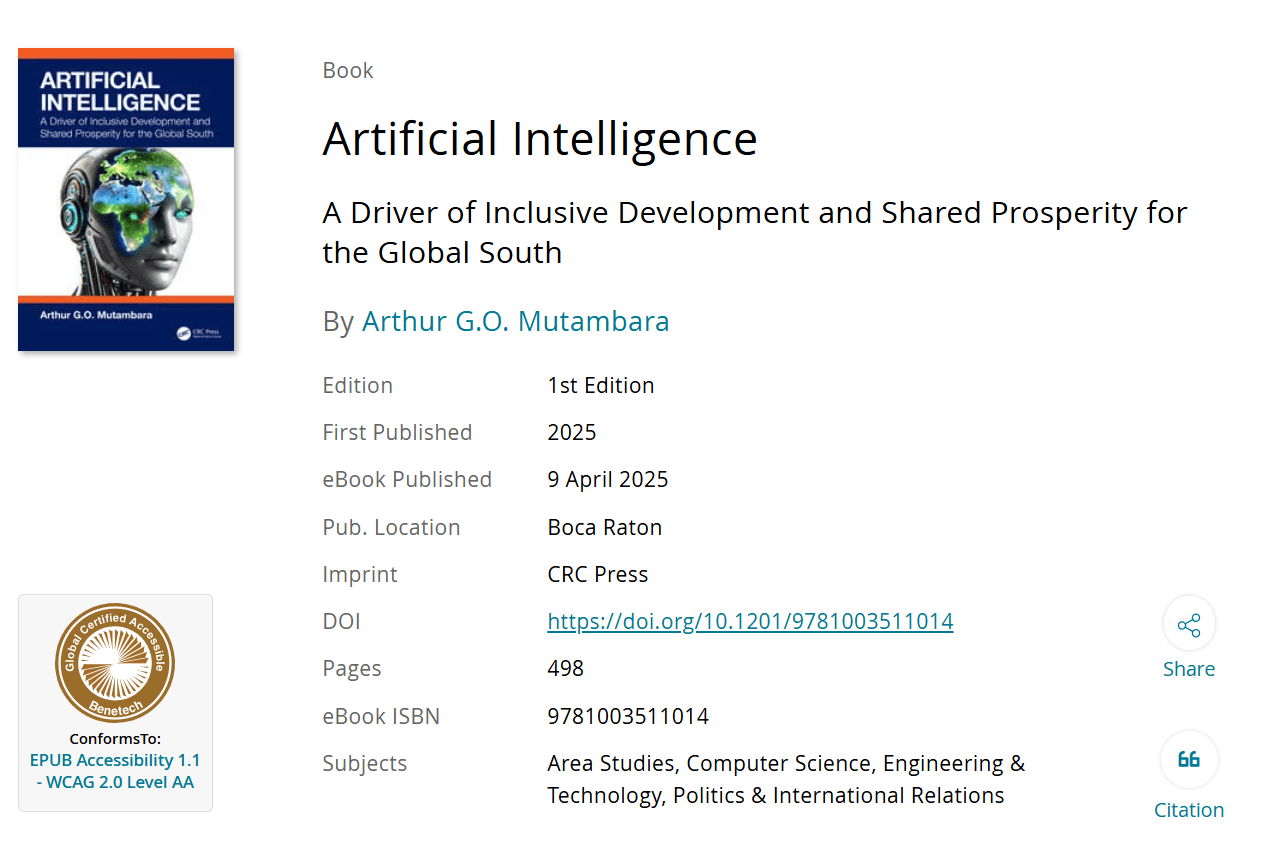Click the Share text label
The image size is (1288, 851).
click(x=1189, y=669)
